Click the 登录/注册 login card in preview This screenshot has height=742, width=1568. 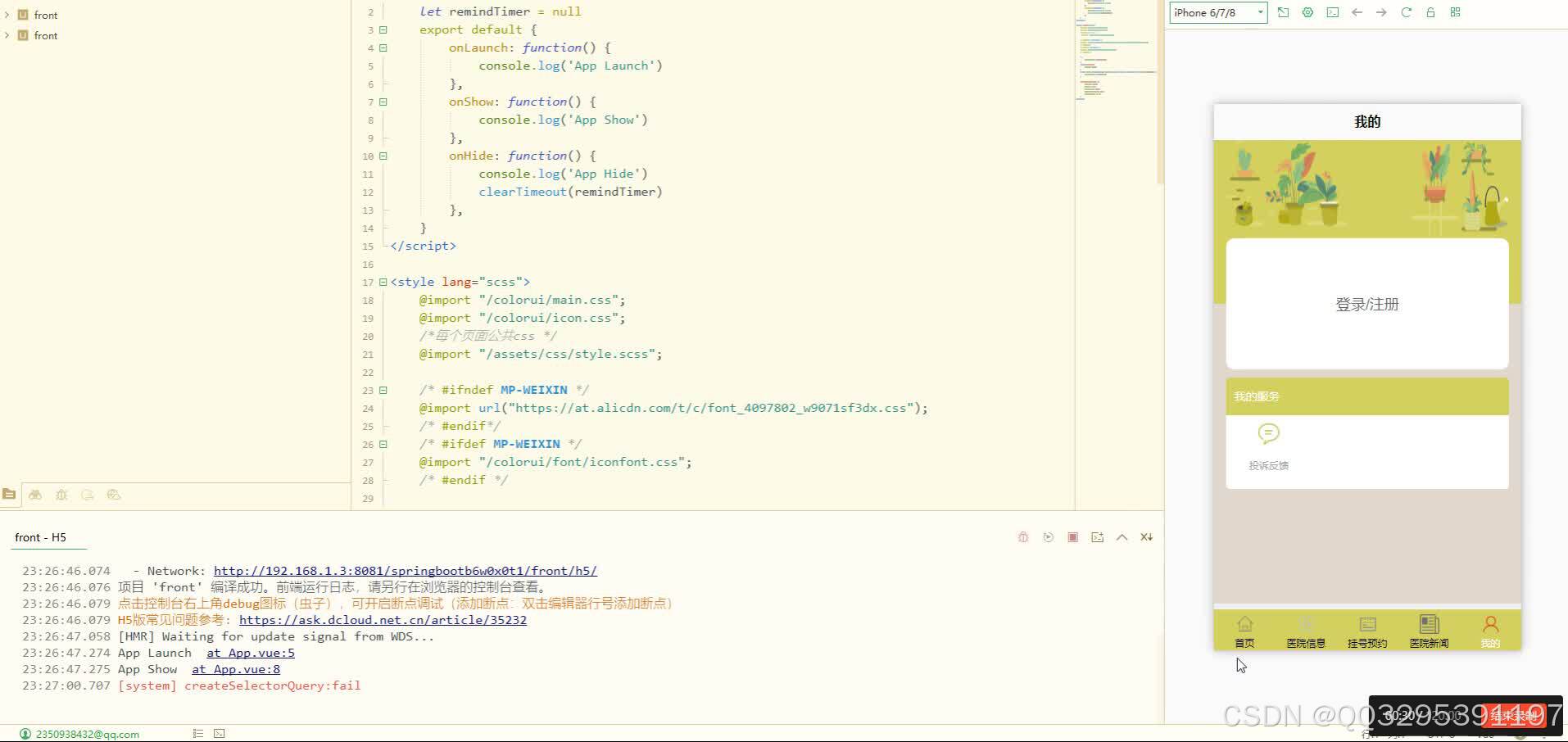[1367, 304]
